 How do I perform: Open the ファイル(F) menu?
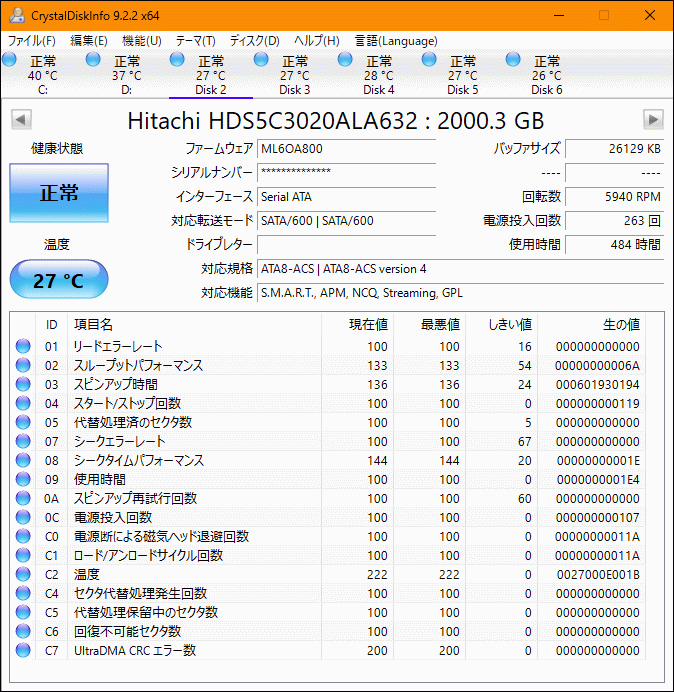click(32, 41)
